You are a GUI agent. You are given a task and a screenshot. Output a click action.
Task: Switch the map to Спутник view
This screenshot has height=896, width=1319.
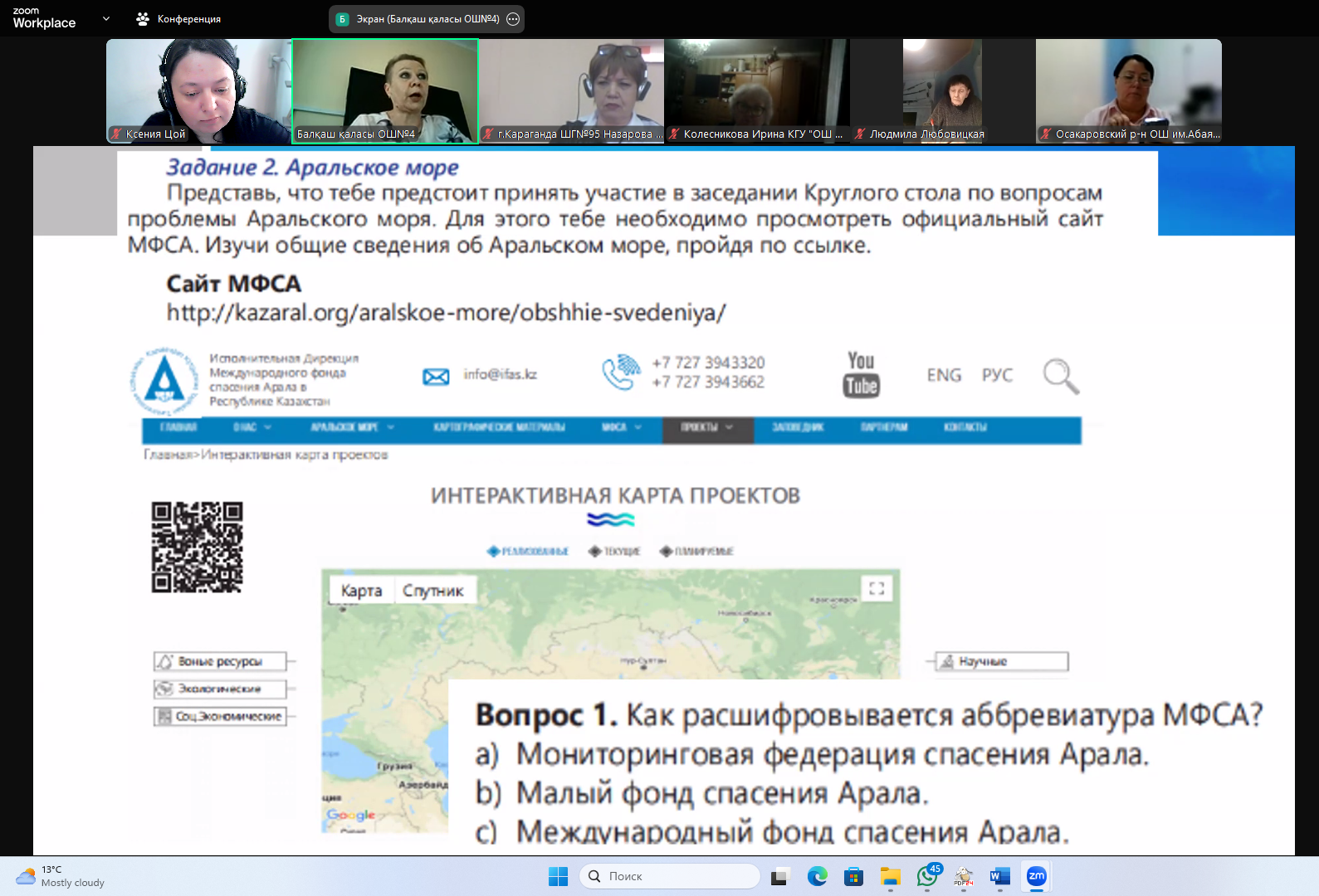click(x=432, y=591)
